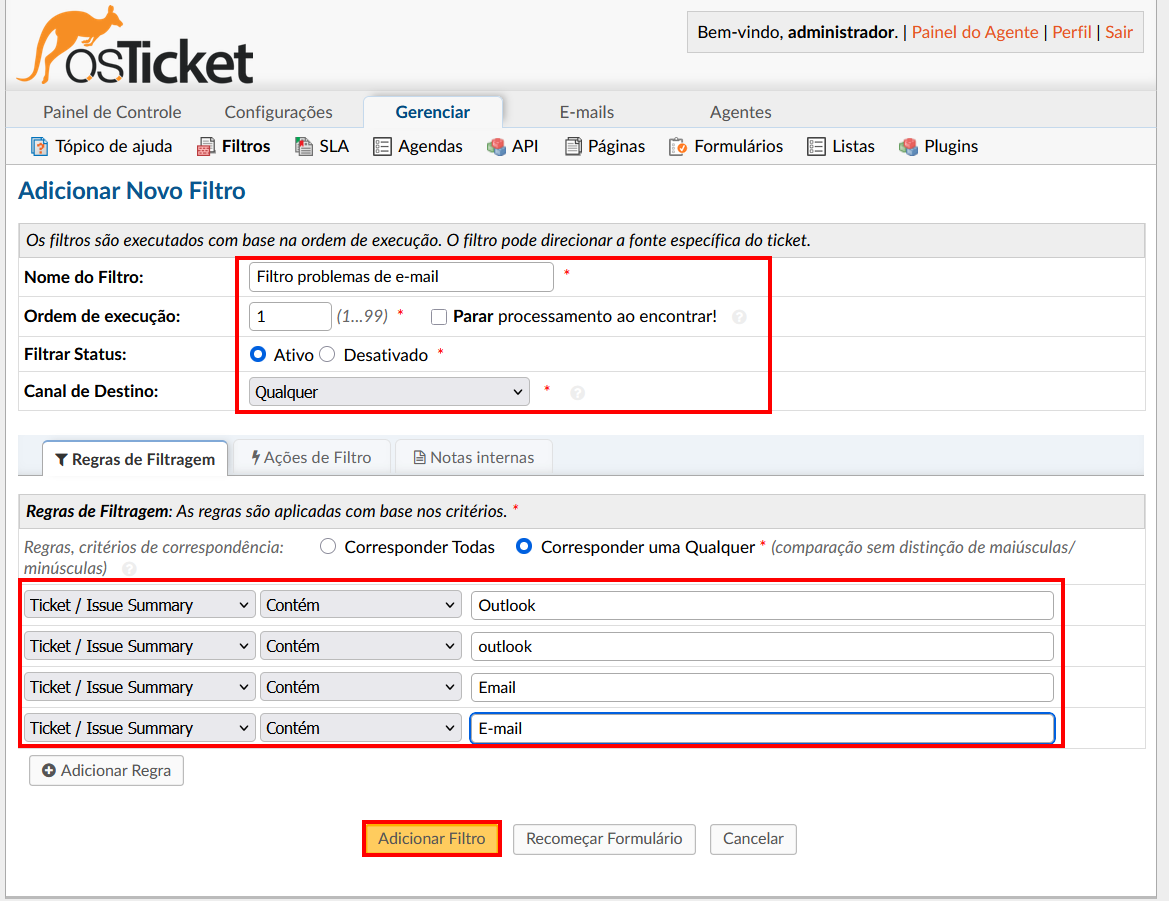Click the Plugins icon
The image size is (1169, 901).
point(908,146)
